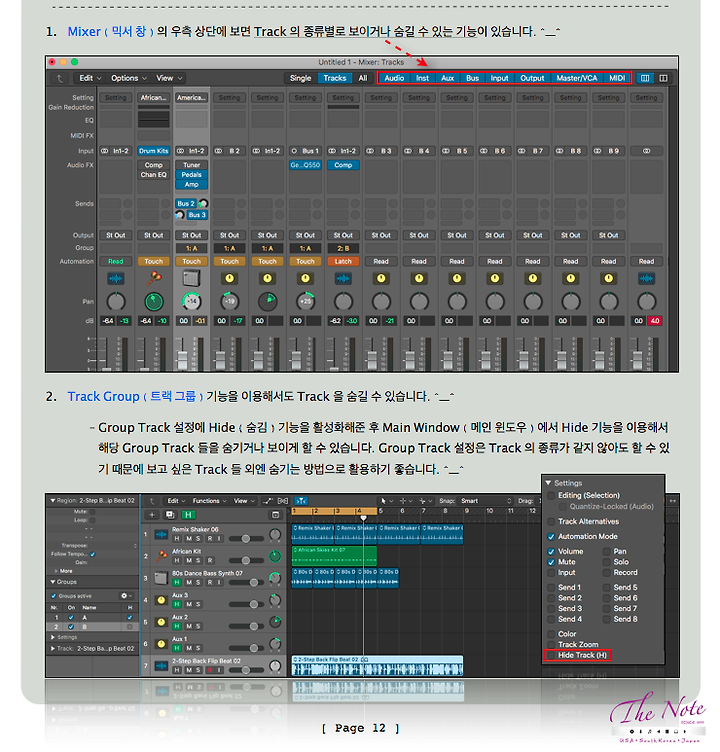Enable the Solo checkbox in group Settings

pyautogui.click(x=607, y=562)
